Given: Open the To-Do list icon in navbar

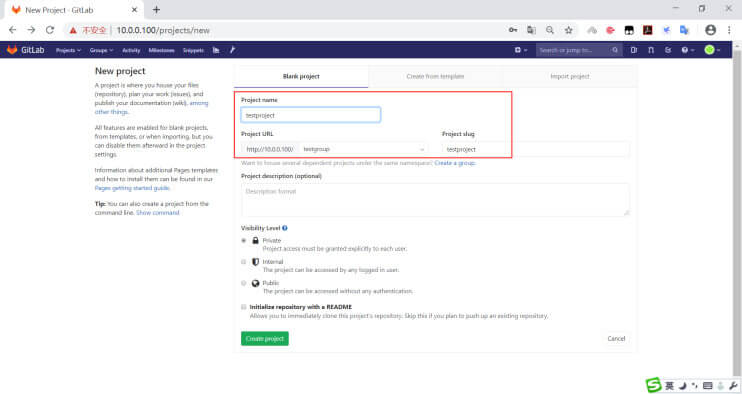Looking at the screenshot, I should point(668,50).
